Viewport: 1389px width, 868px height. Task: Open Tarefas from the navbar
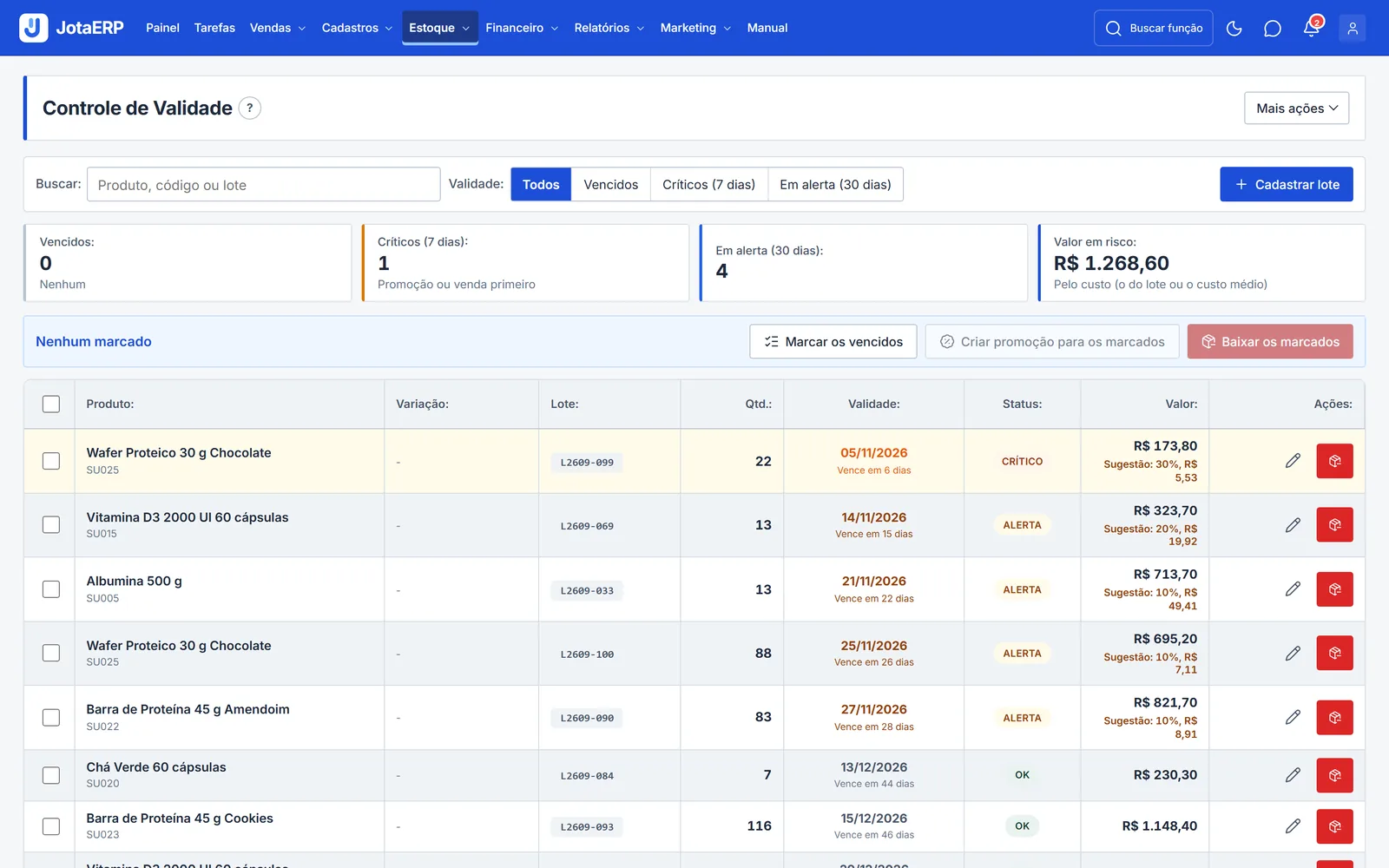tap(214, 28)
